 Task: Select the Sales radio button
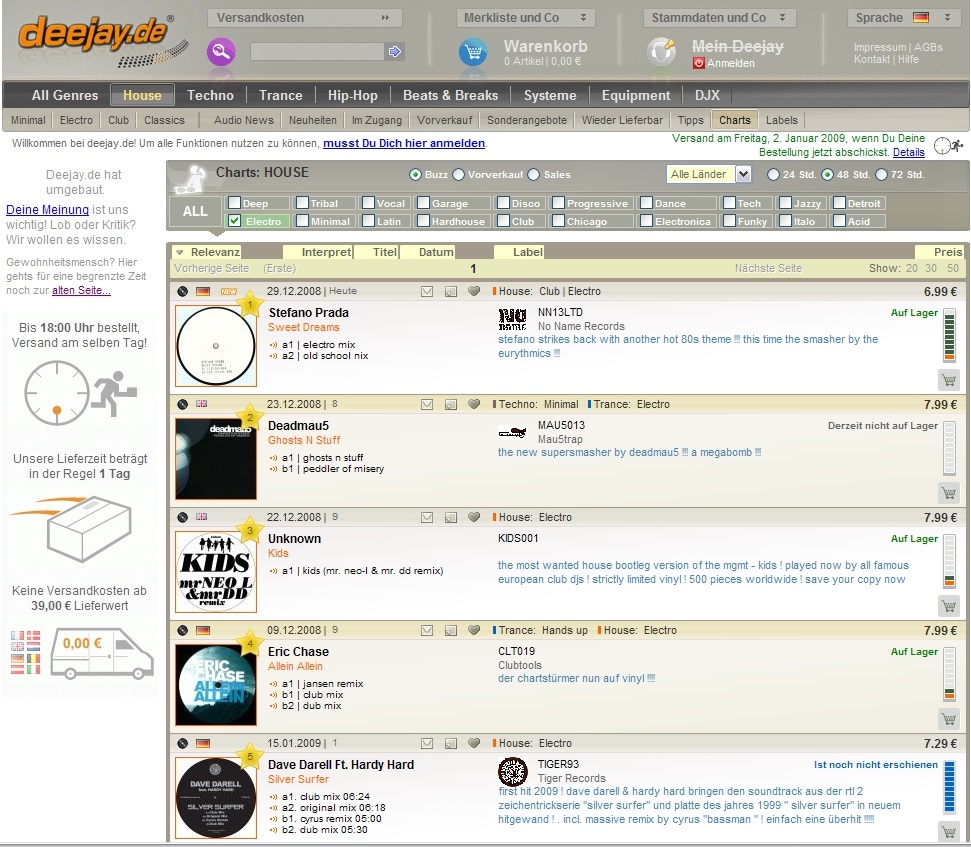coord(534,175)
